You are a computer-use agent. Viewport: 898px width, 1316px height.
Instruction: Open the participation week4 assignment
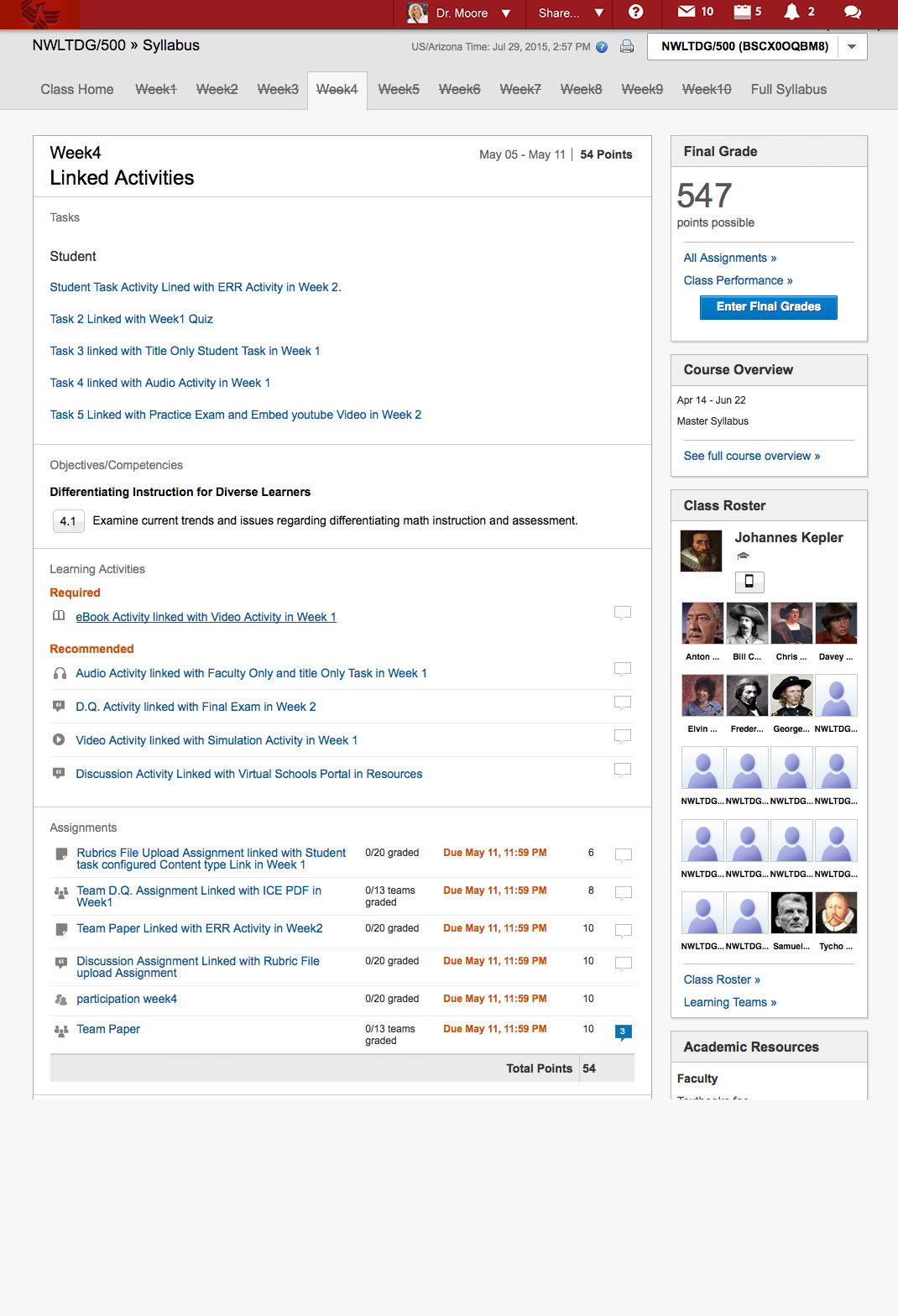(x=127, y=999)
